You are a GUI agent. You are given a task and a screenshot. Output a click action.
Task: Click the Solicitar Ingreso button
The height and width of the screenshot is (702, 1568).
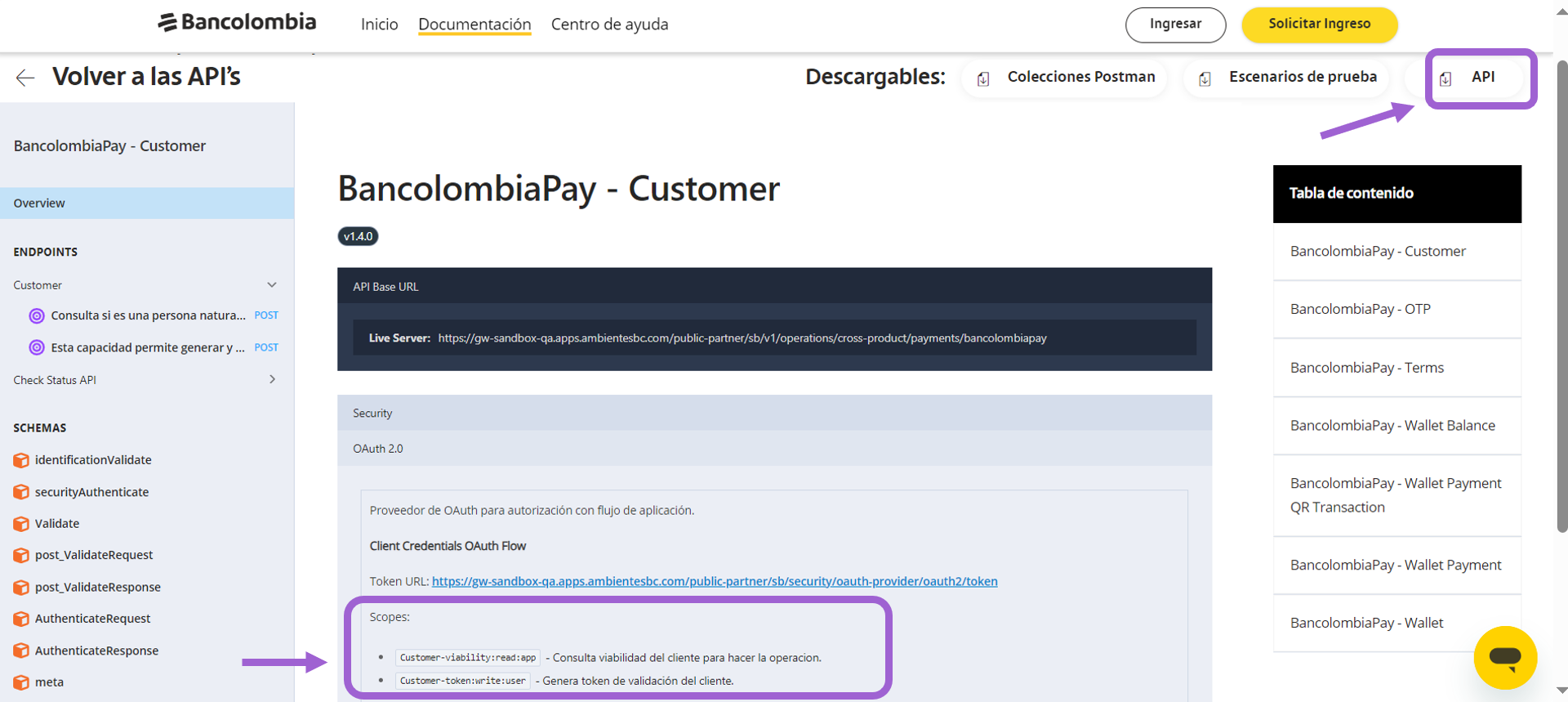1320,25
